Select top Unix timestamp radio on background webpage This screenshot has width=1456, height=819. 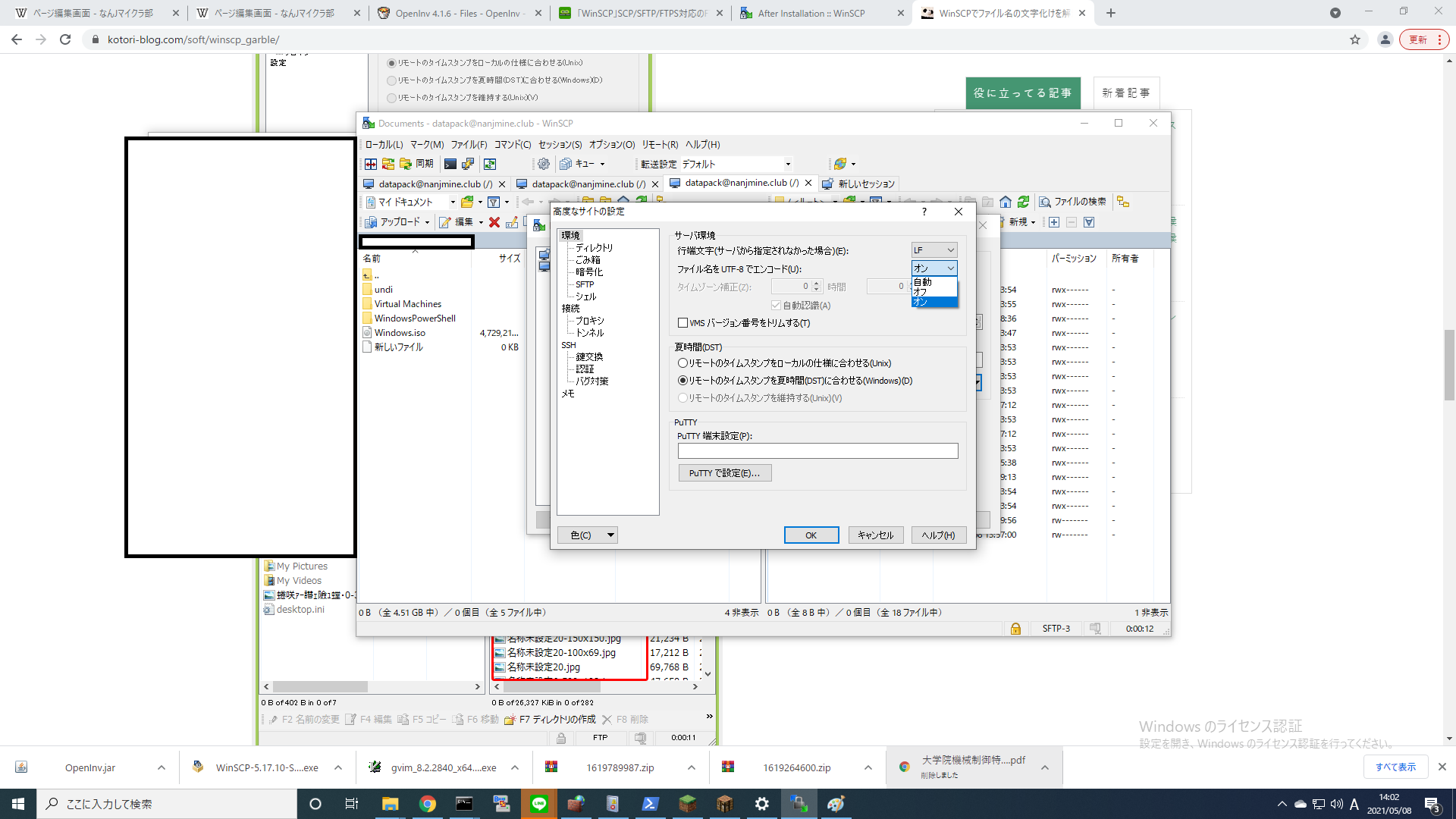click(391, 63)
